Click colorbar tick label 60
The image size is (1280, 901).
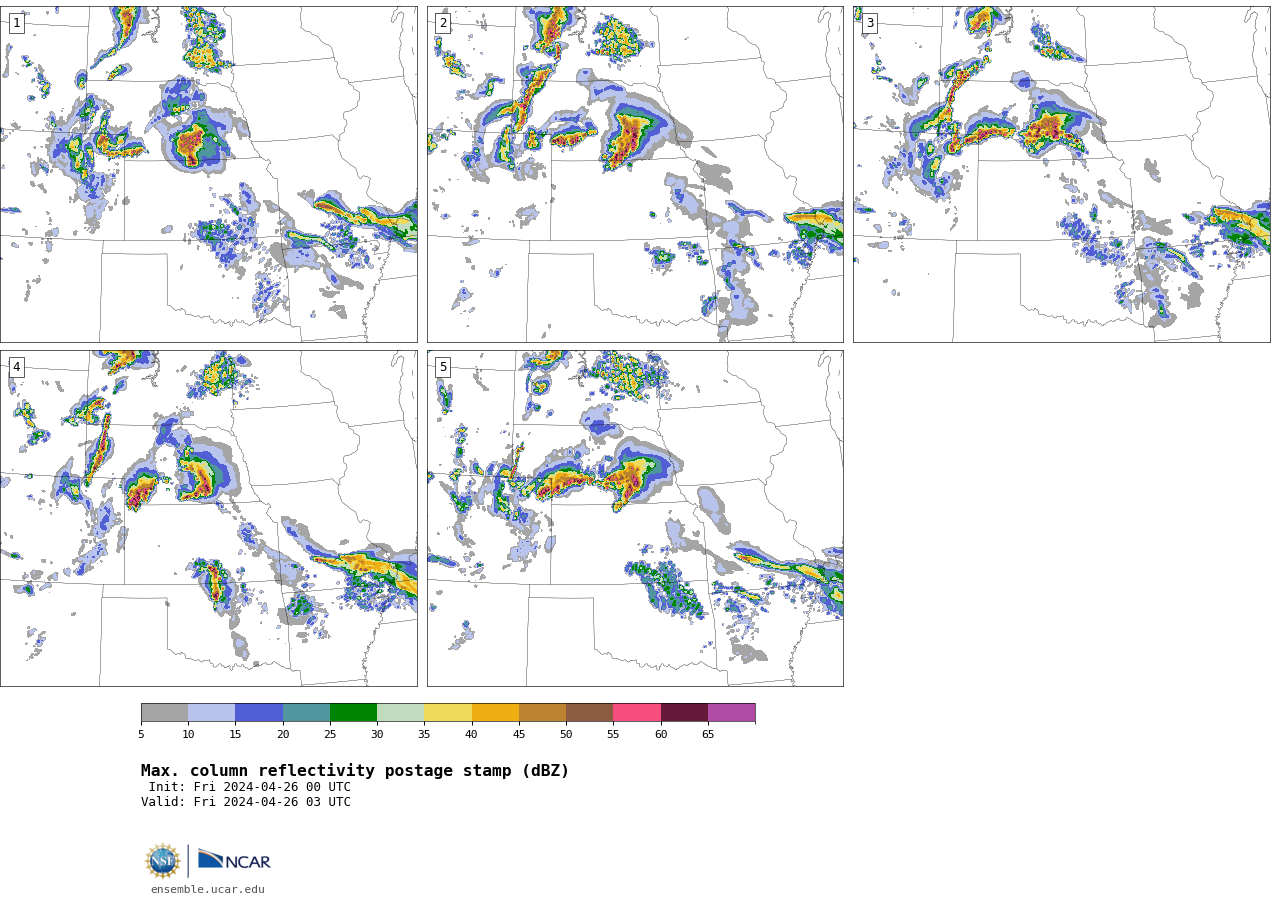pos(661,735)
